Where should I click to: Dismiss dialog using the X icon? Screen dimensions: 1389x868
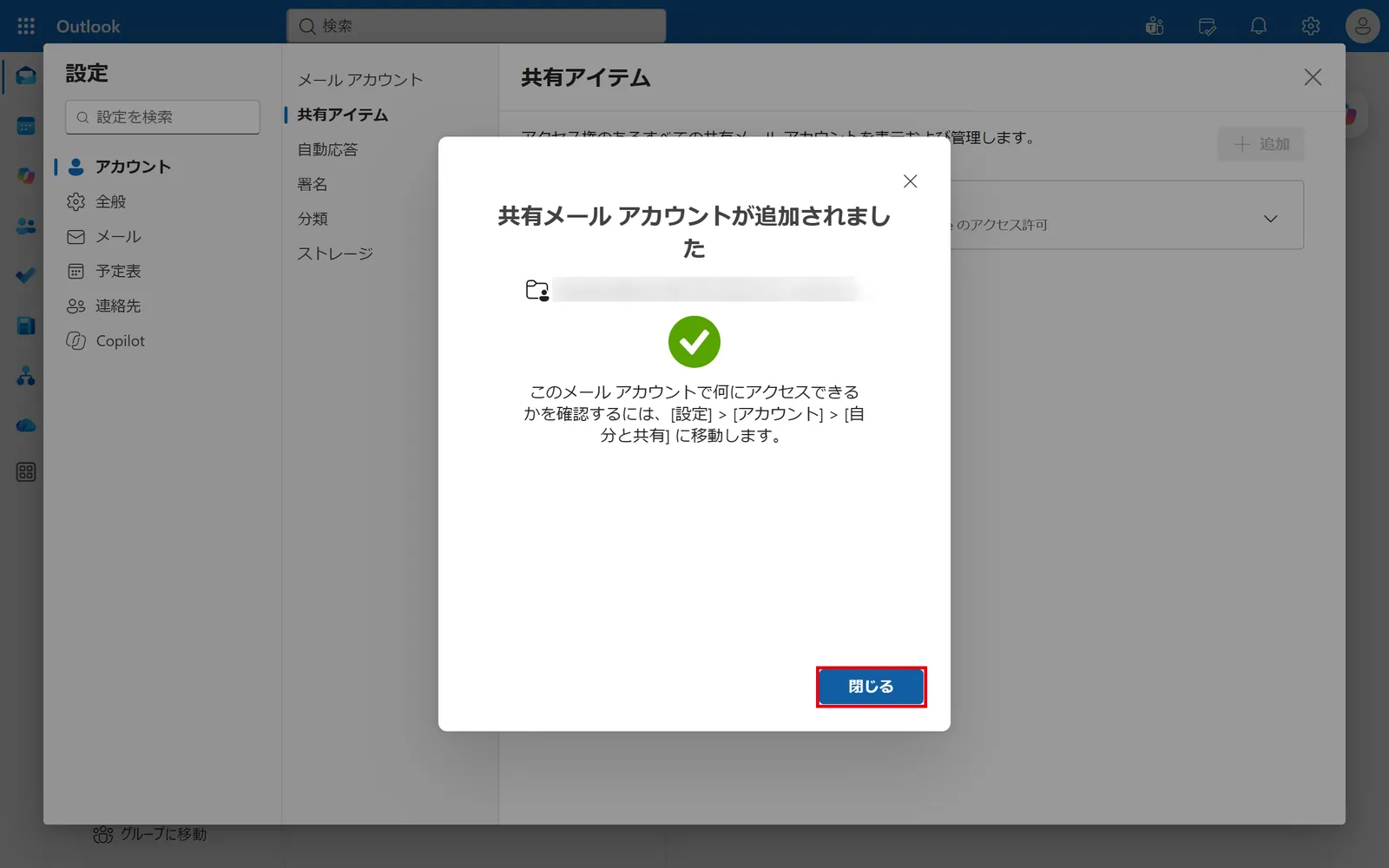[x=910, y=181]
